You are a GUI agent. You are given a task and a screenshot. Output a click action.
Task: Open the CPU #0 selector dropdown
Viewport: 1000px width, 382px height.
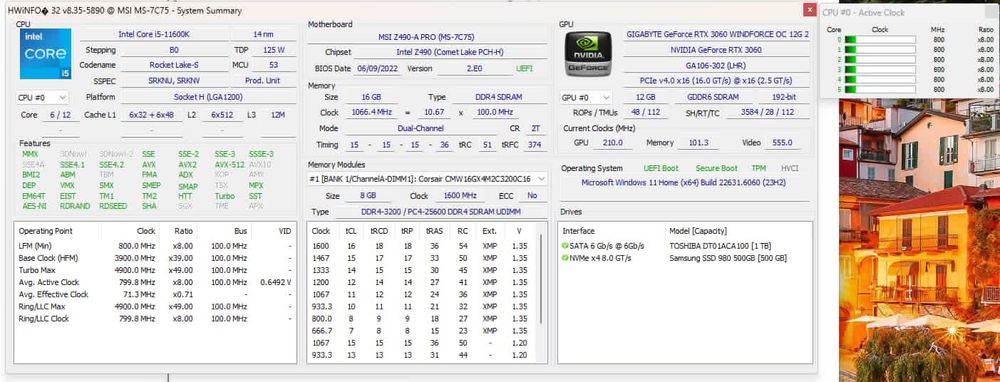point(42,98)
